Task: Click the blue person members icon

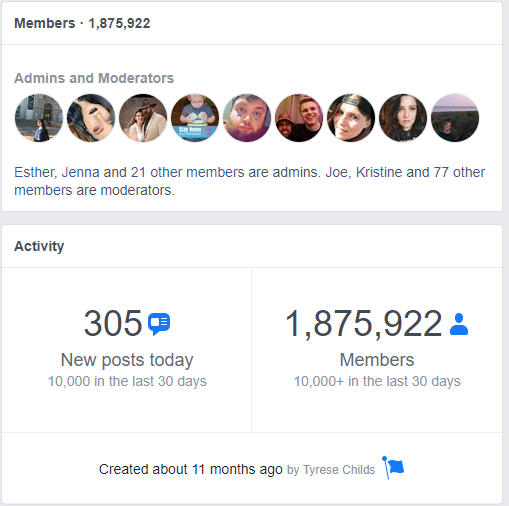Action: [x=459, y=324]
